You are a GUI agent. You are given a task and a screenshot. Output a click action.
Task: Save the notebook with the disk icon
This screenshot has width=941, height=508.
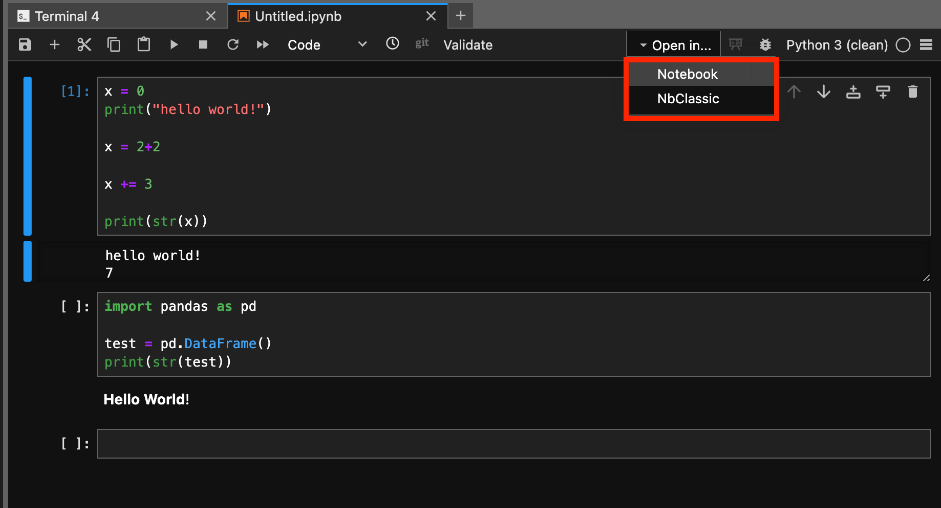click(x=25, y=44)
